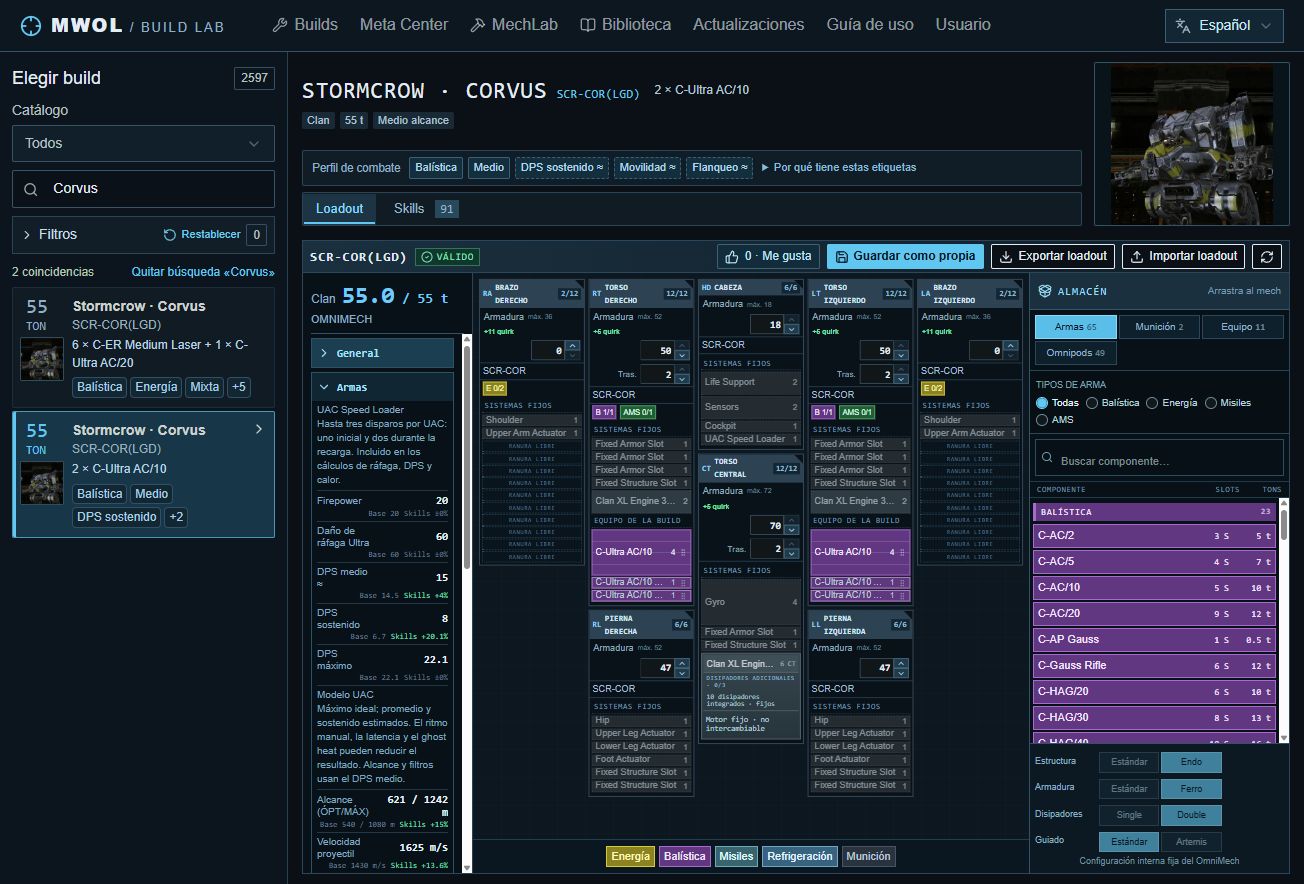Open the Español language dropdown
This screenshot has height=884, width=1304.
1224,26
